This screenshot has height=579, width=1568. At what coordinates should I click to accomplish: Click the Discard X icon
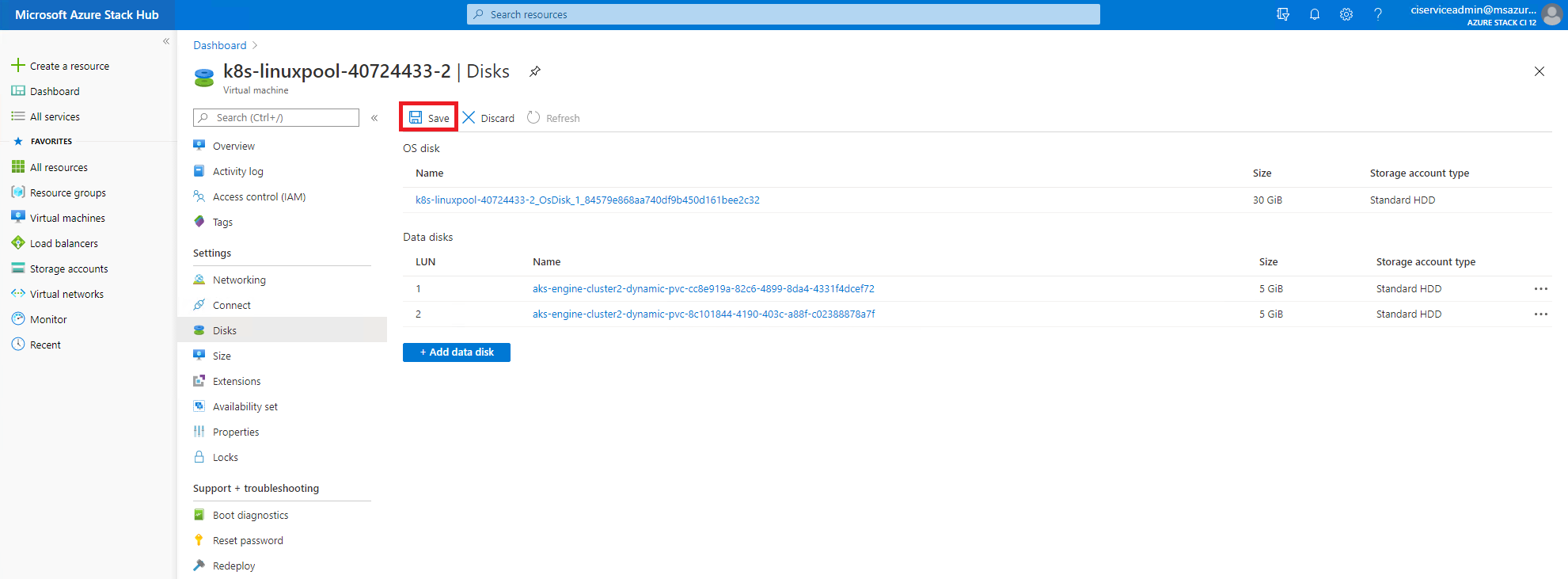click(x=469, y=117)
